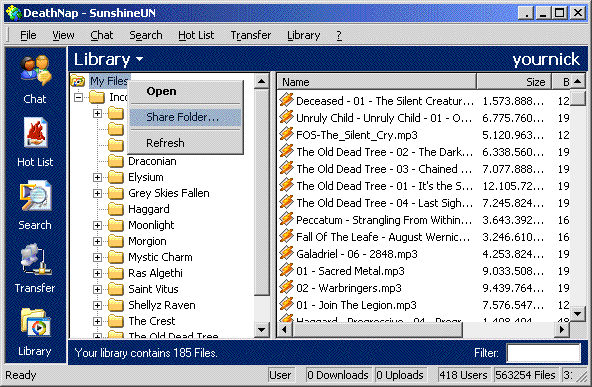Click the Haggard folder icon
Viewport: 592px width, 387px height.
click(116, 209)
